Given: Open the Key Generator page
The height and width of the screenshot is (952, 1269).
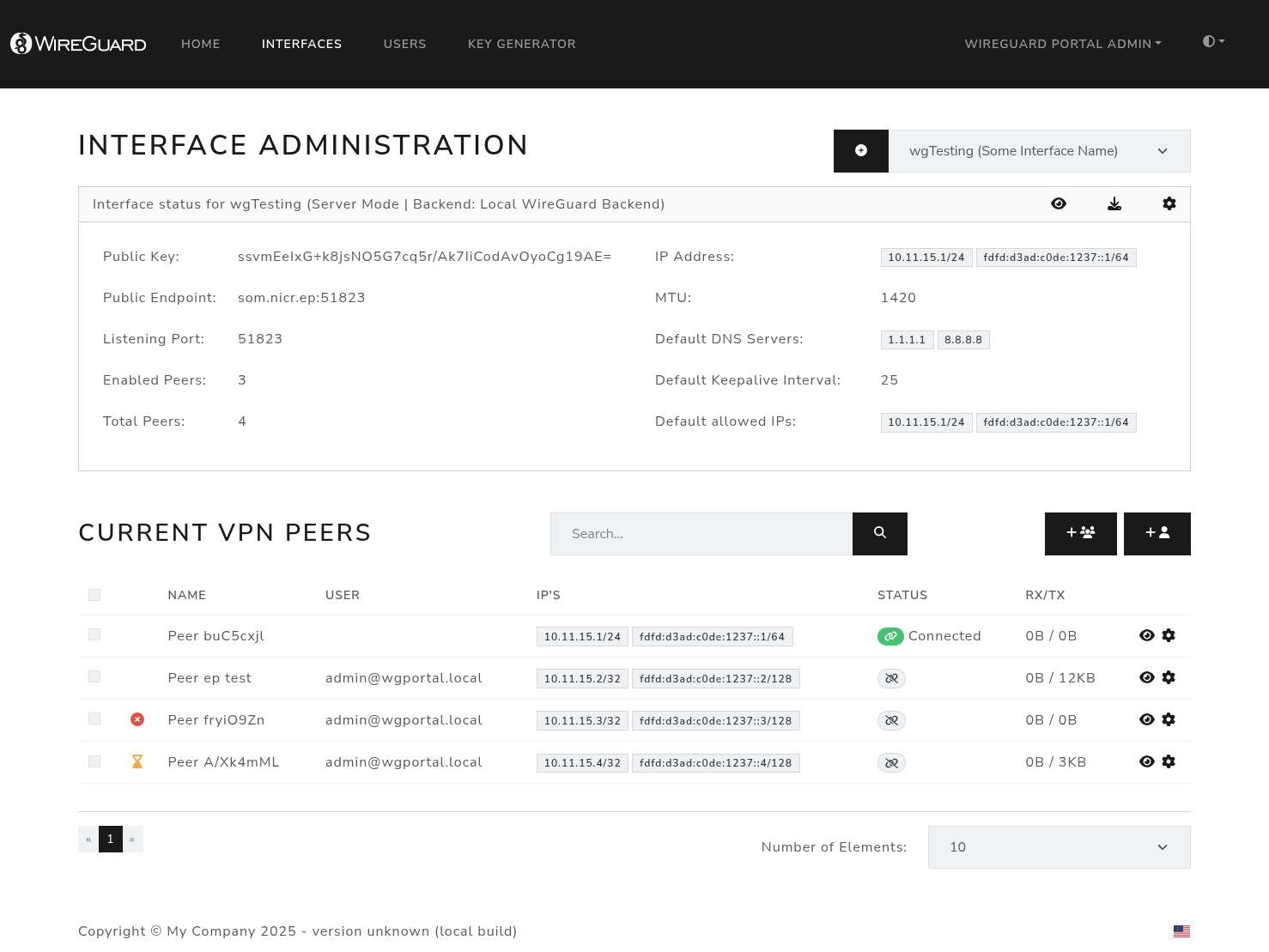Looking at the screenshot, I should [x=521, y=44].
